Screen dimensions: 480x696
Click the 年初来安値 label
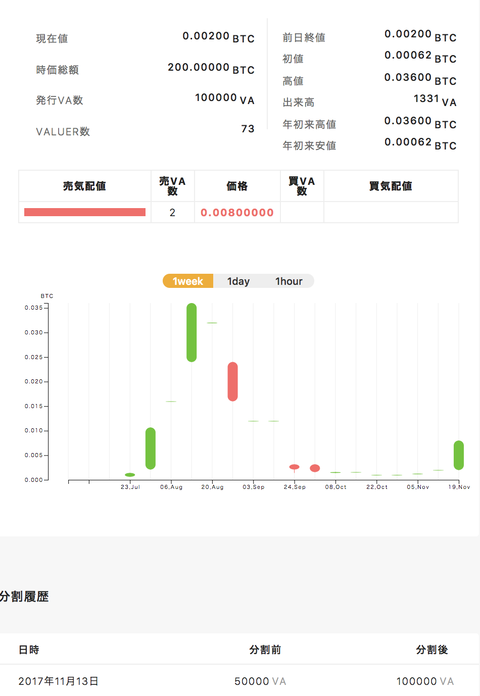coord(309,146)
